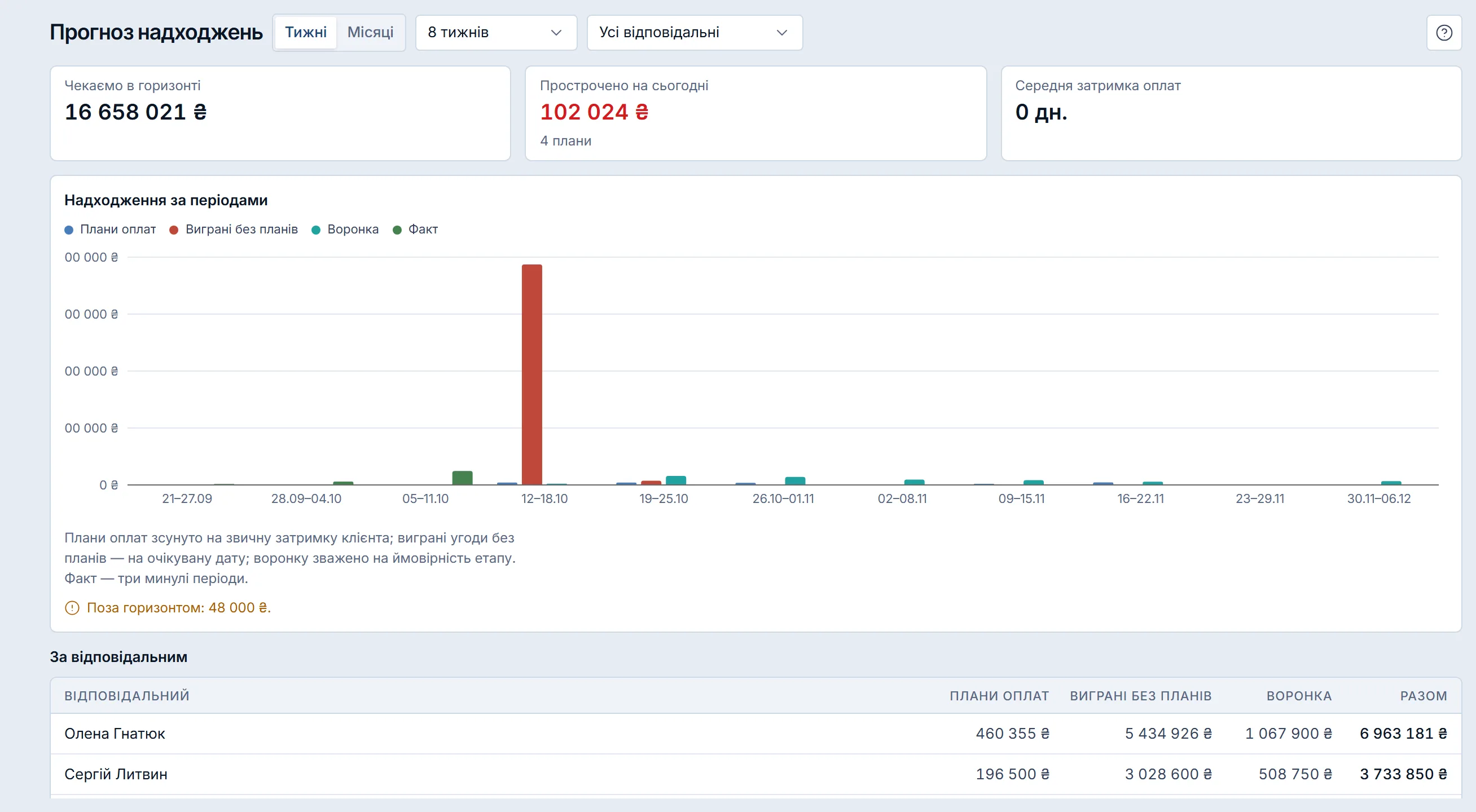Open the Олена Гнатюк row
1476x812 pixels.
(x=755, y=734)
